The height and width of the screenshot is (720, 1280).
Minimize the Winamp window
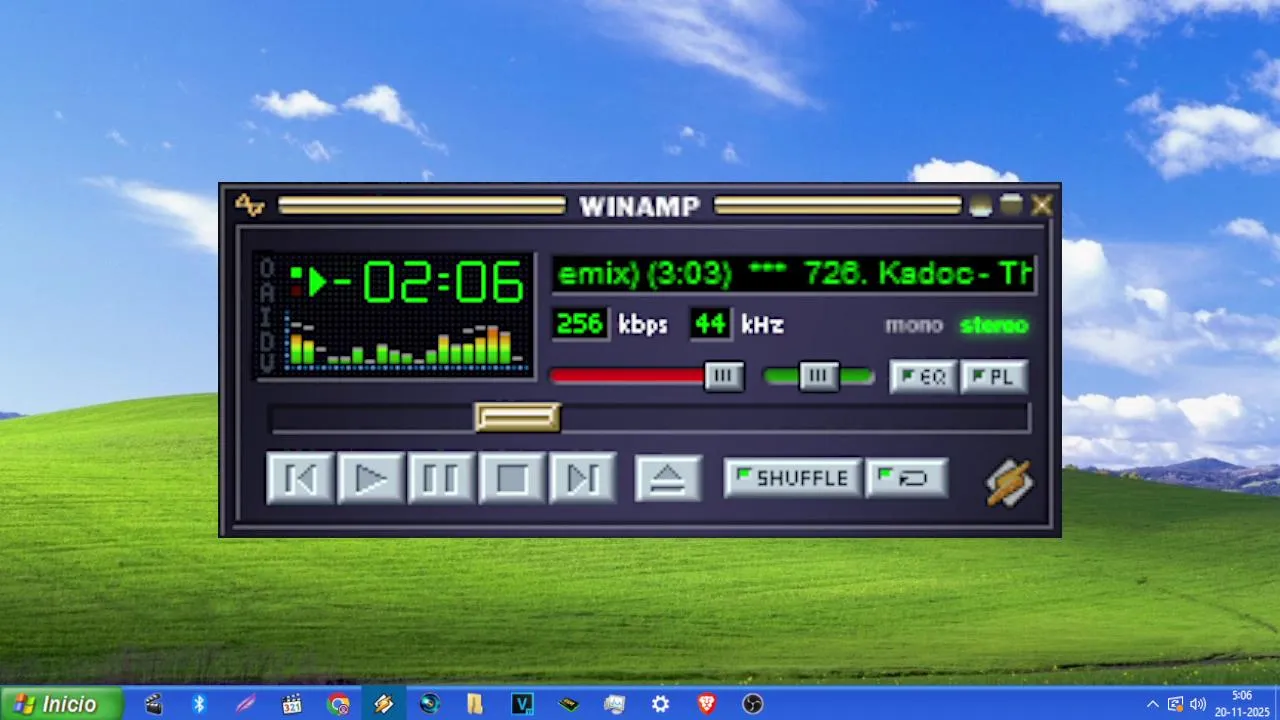click(981, 205)
